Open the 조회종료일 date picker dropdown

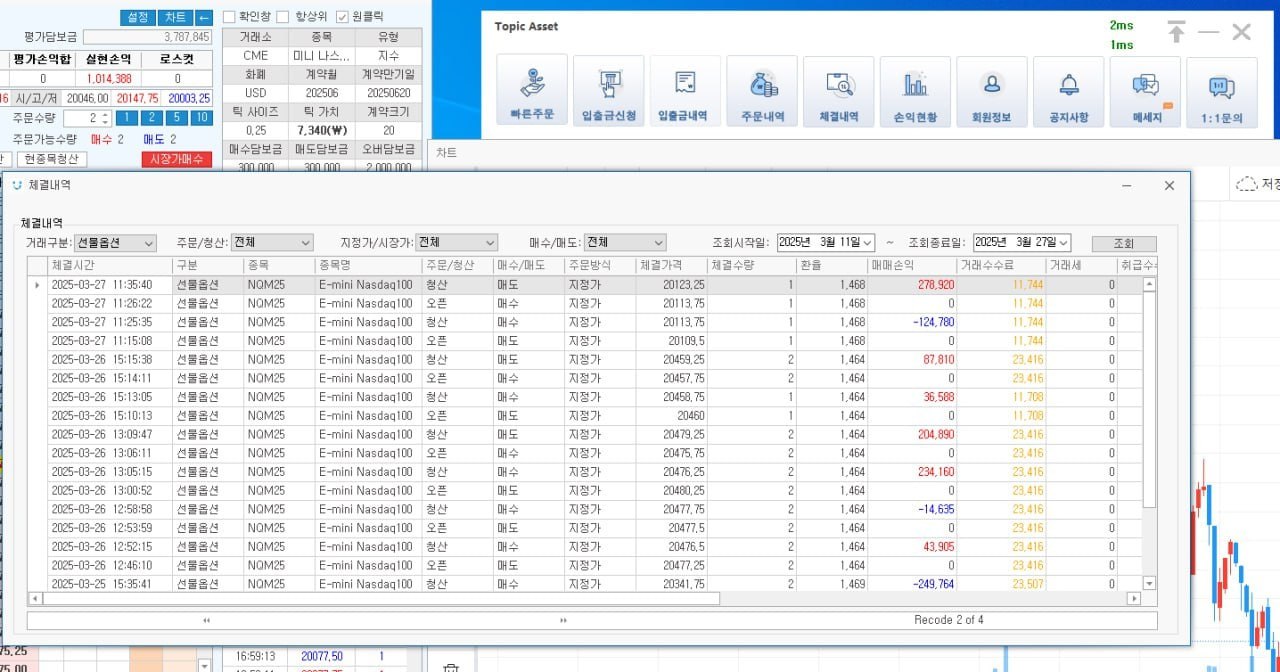tap(1063, 243)
